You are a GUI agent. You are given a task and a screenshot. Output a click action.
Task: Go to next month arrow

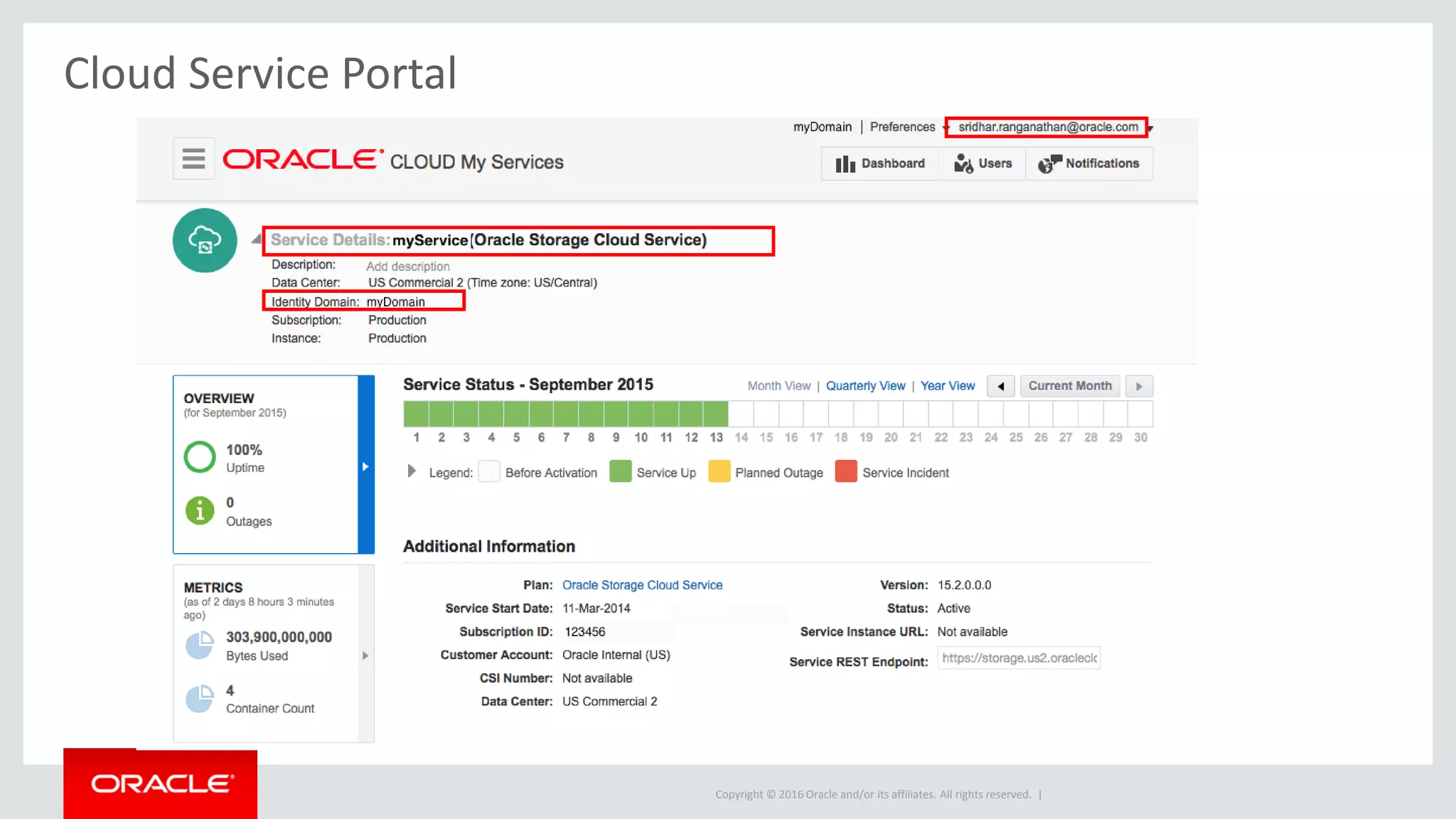(1139, 386)
